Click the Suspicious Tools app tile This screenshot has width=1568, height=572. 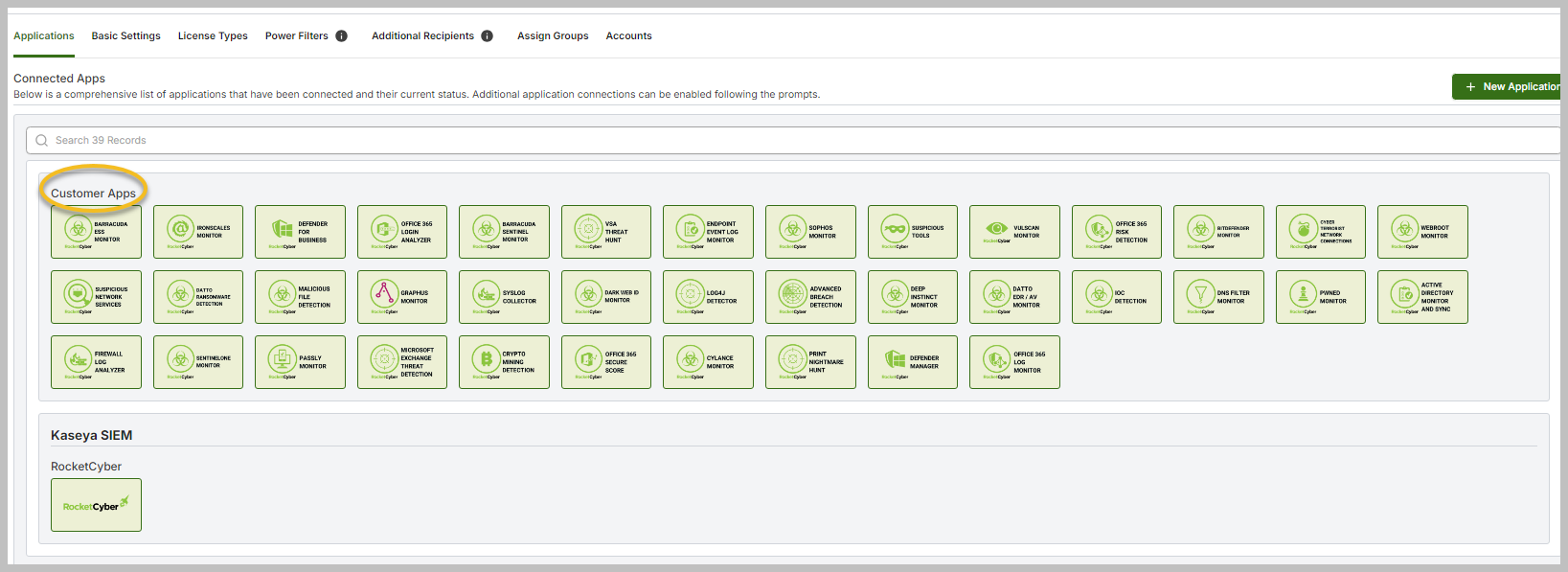[x=913, y=232]
